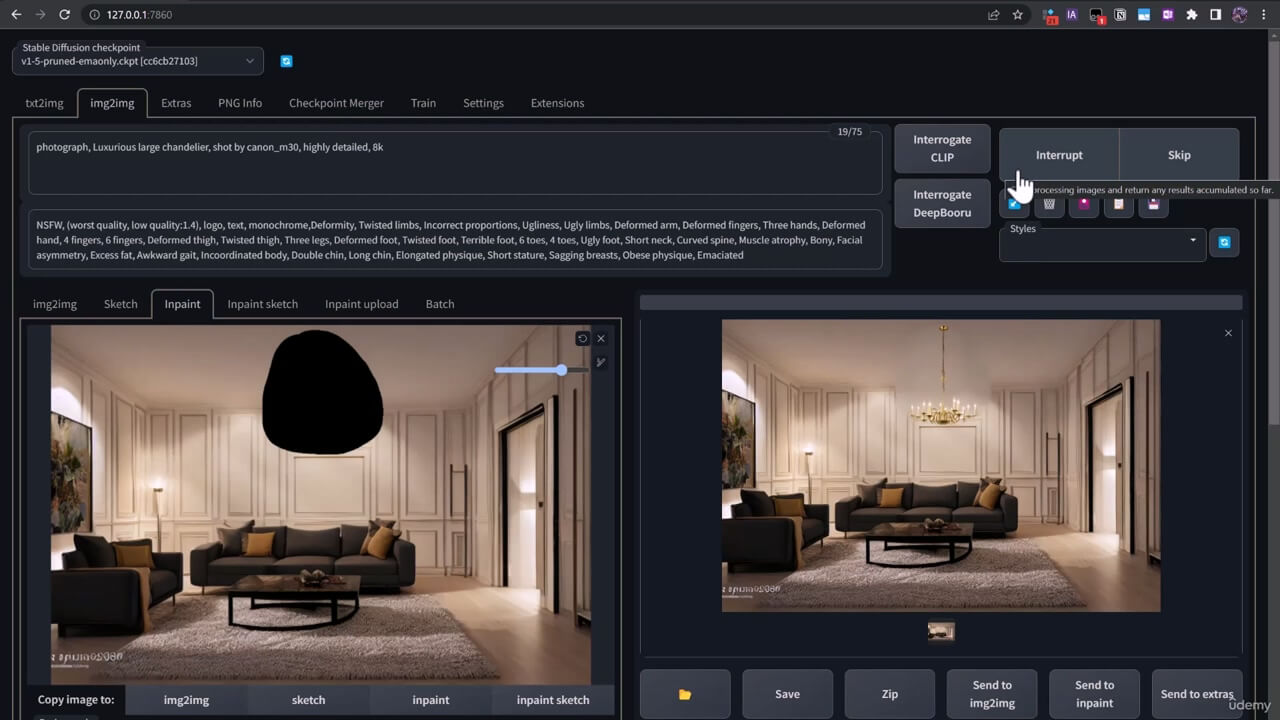Remove the image from inpaint canvas
The height and width of the screenshot is (720, 1280).
pos(601,339)
